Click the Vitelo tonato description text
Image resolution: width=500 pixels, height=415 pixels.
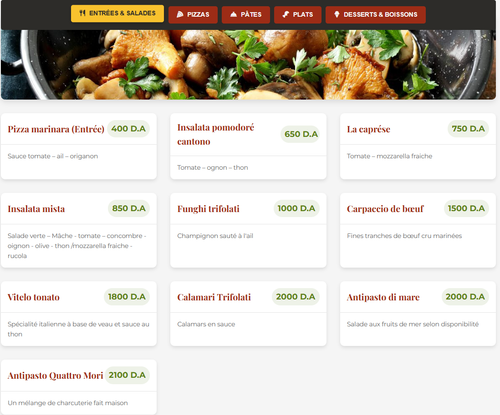click(78, 329)
